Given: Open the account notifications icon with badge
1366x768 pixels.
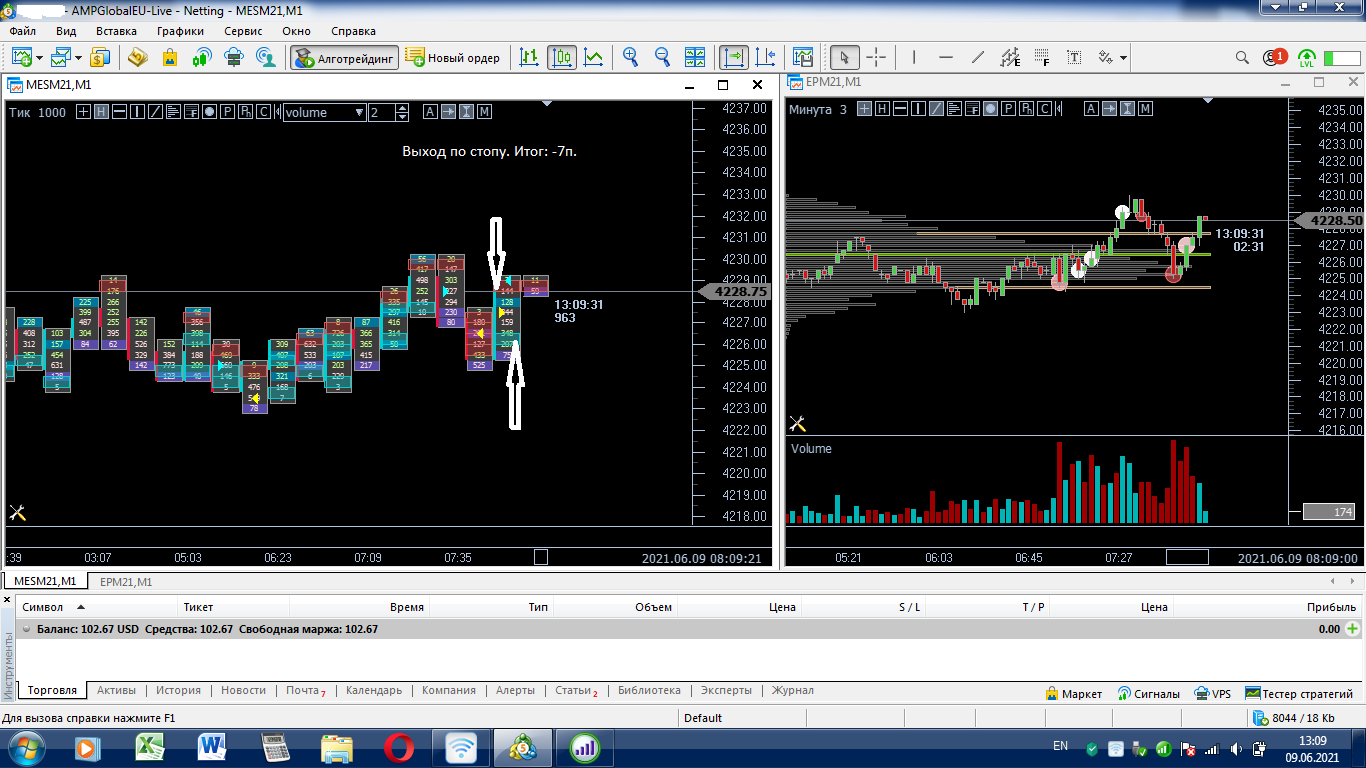Looking at the screenshot, I should 1275,57.
